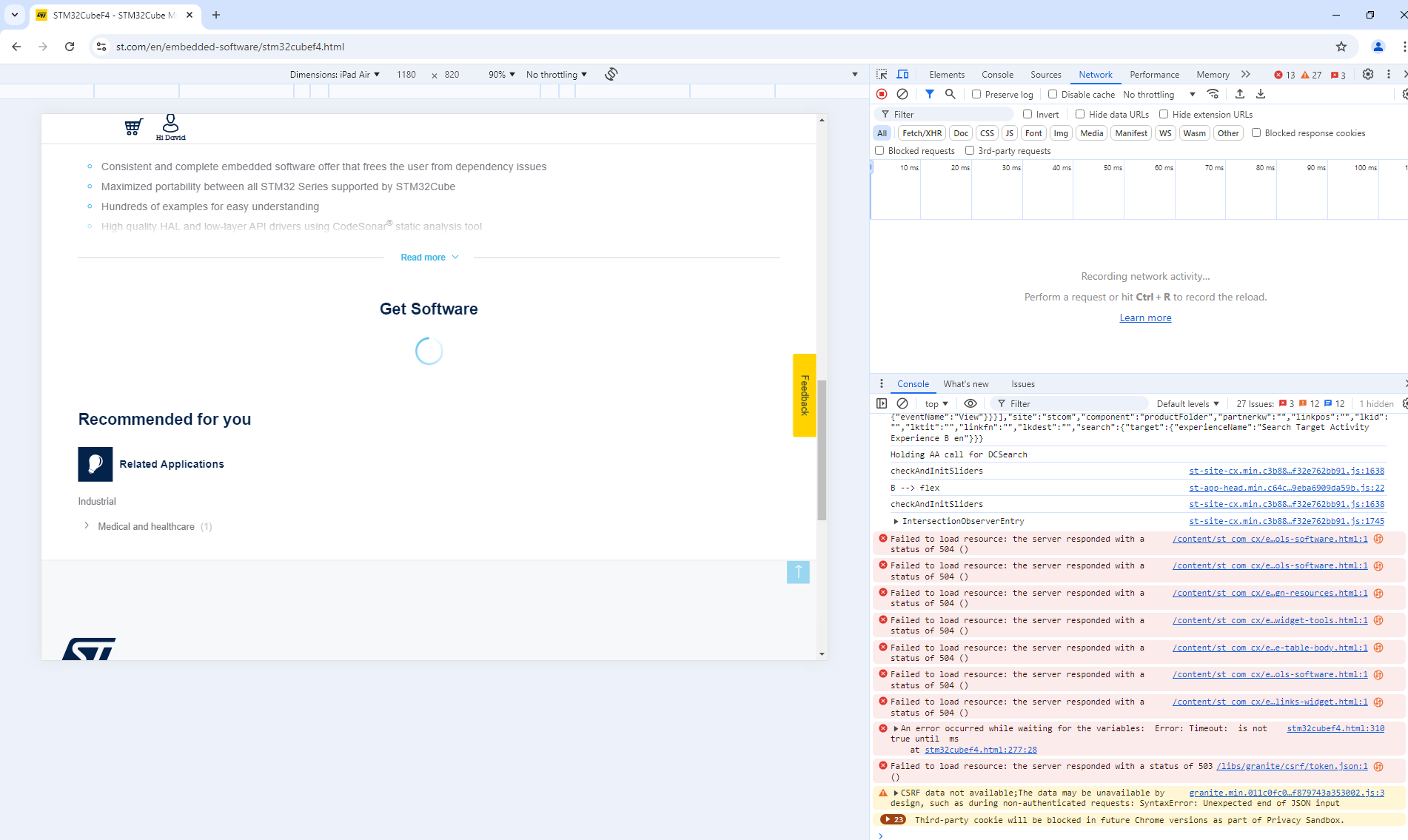
Task: Start element inspection with the inspect cursor icon
Action: [x=881, y=74]
